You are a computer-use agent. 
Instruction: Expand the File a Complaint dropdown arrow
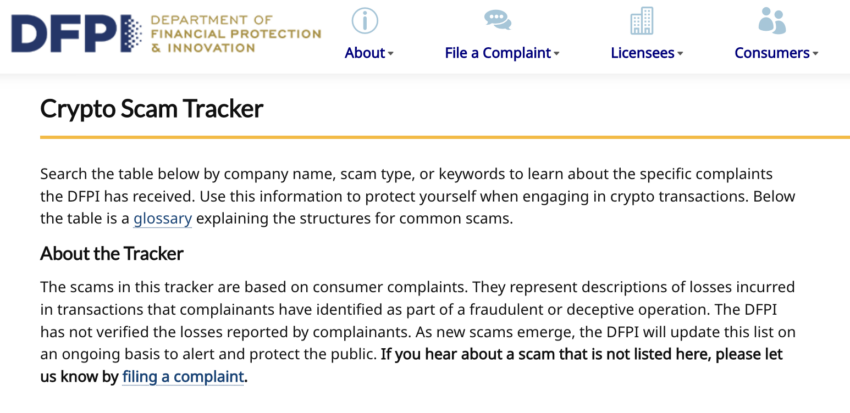tap(556, 54)
